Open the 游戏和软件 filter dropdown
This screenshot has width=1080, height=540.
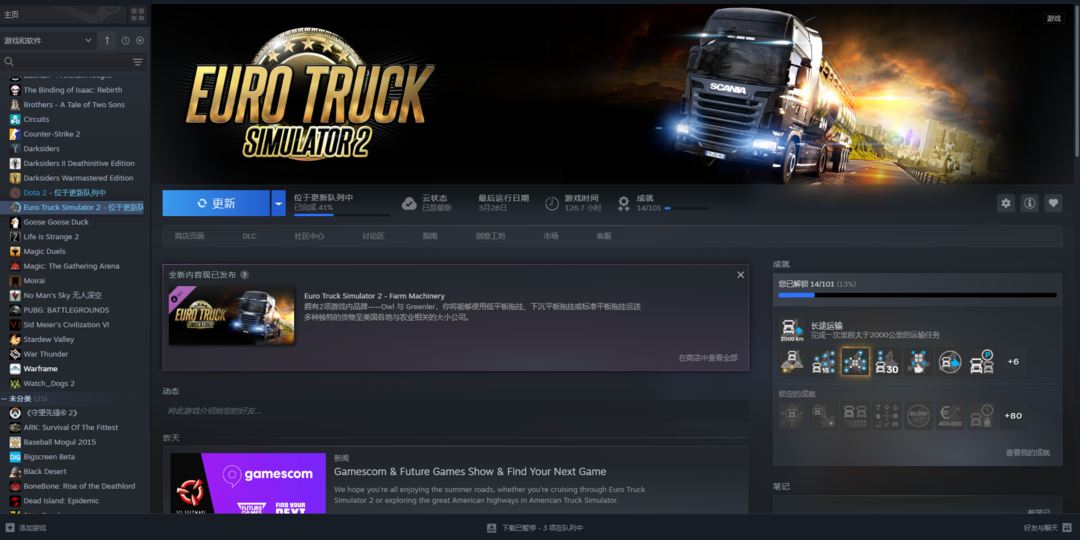coord(48,41)
